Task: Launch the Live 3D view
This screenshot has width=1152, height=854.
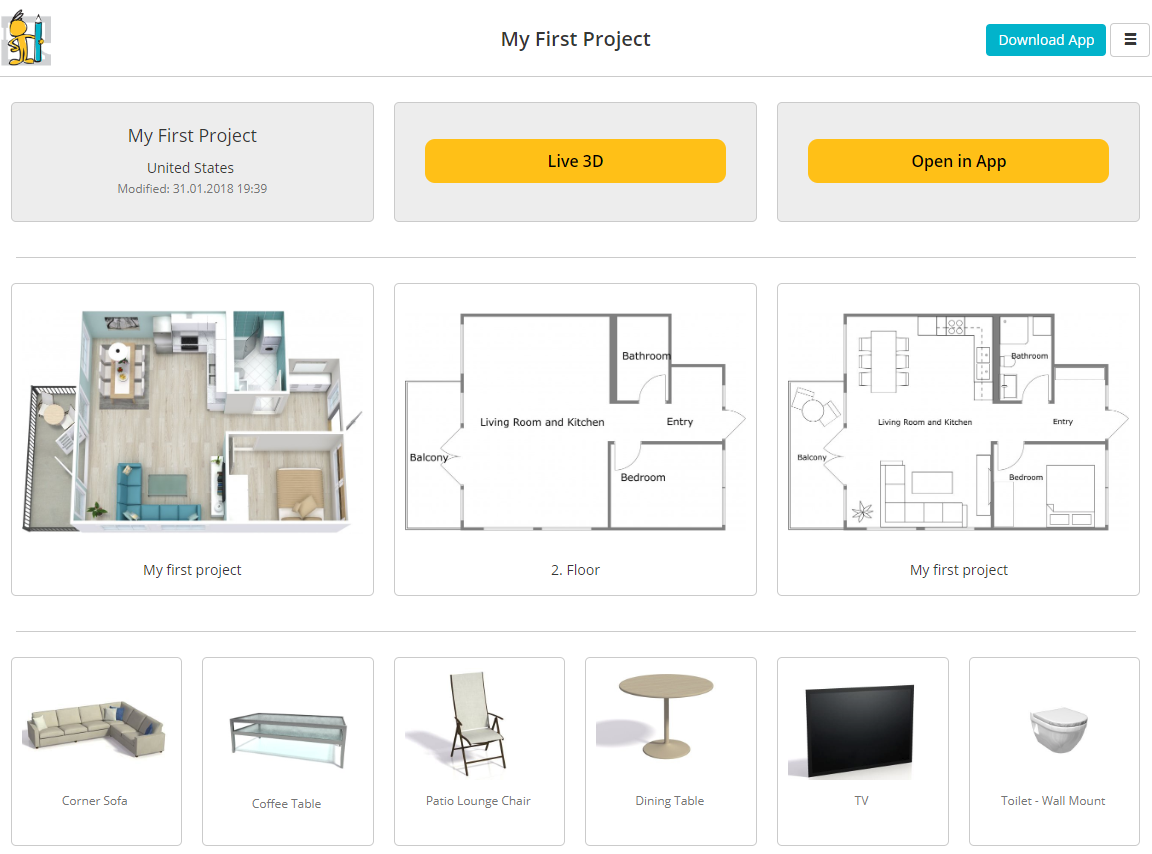Action: [575, 161]
